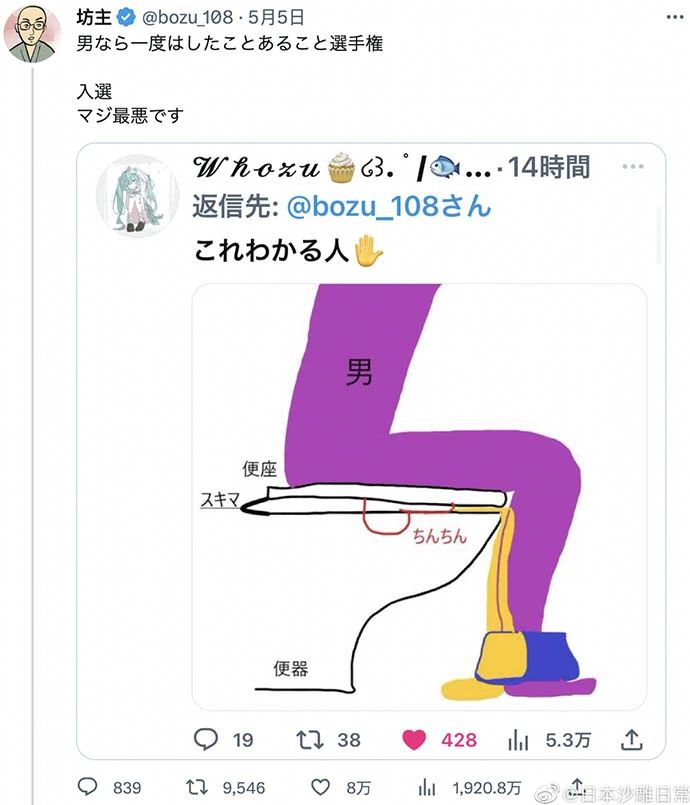Open the @bozu_108さん reply mention link
This screenshot has width=690, height=805.
[x=389, y=206]
